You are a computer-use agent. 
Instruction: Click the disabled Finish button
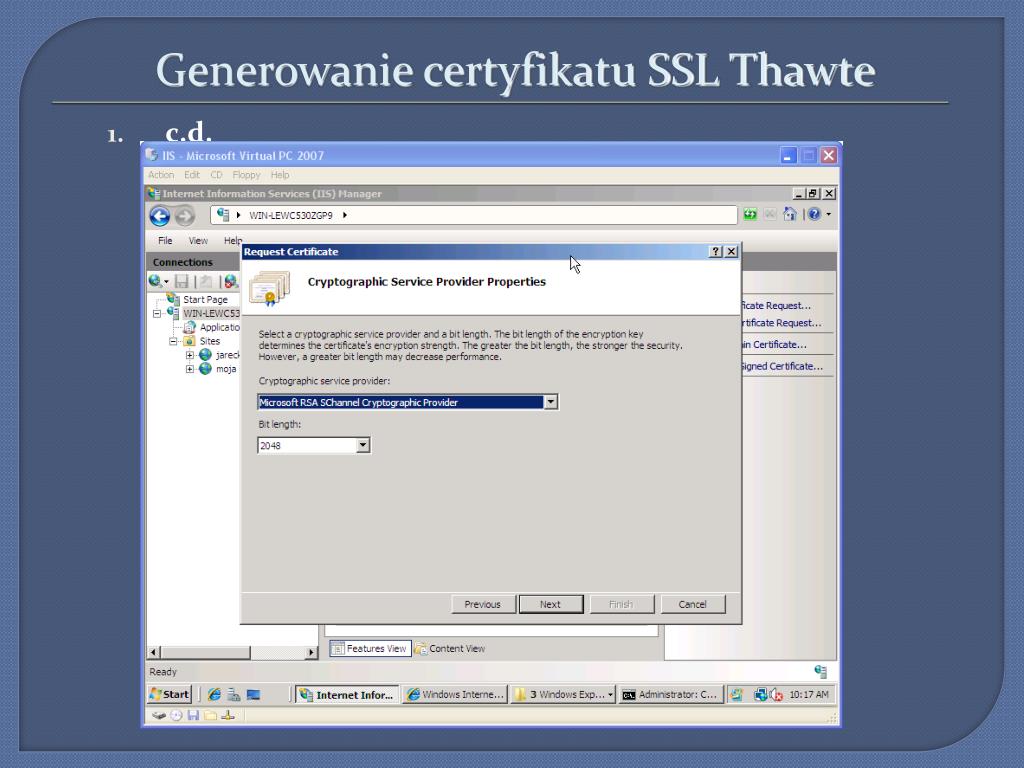pyautogui.click(x=621, y=604)
